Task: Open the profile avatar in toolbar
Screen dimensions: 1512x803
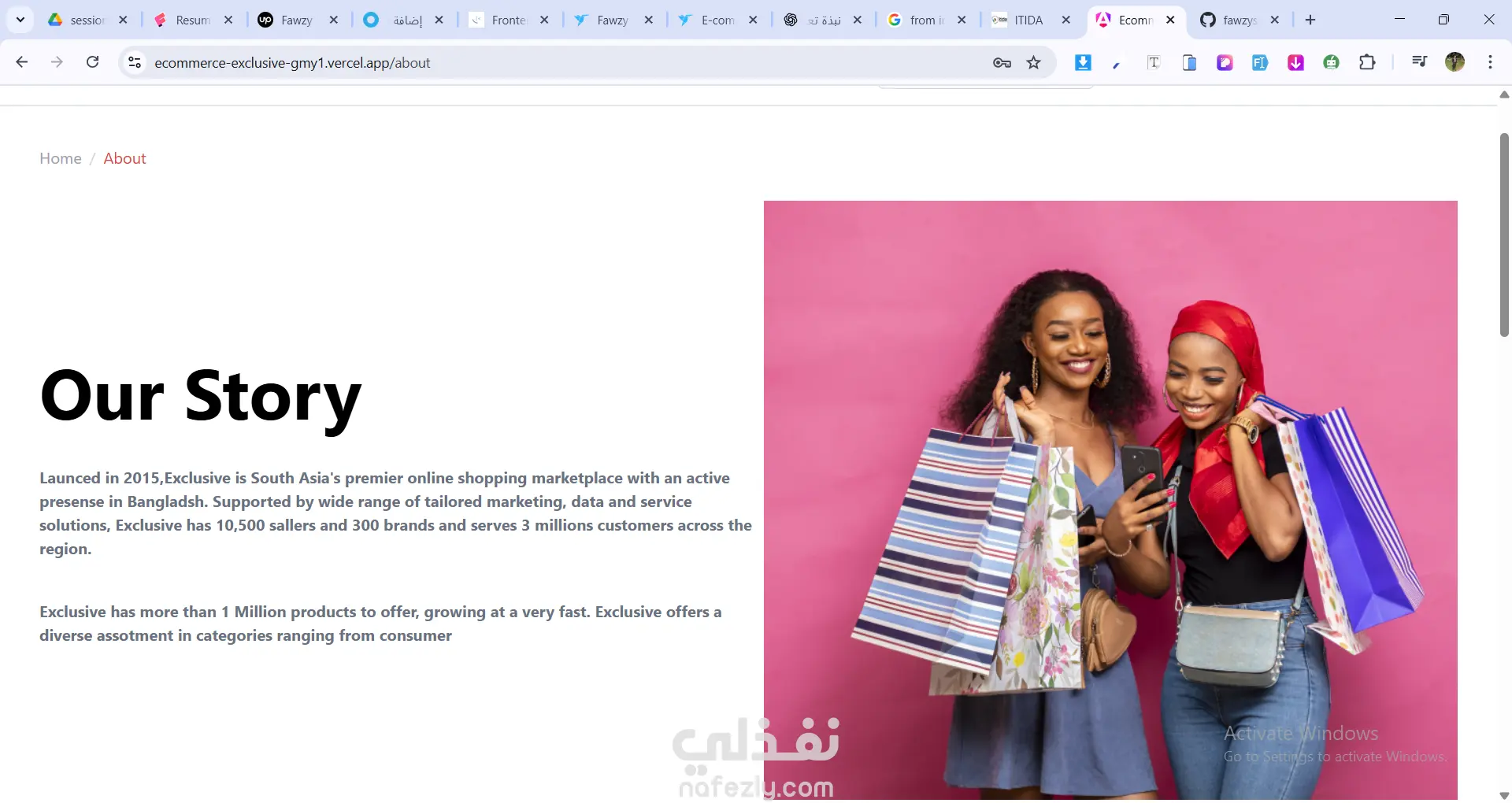Action: tap(1455, 62)
